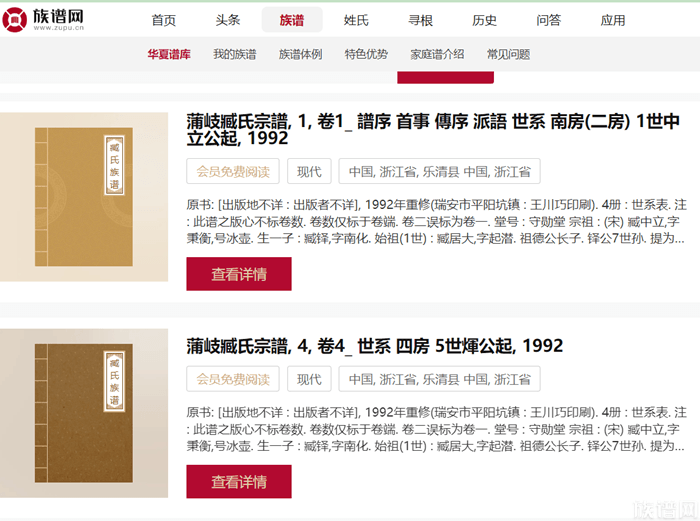Click 查看详情 for the 卷1 genealogy
The width and height of the screenshot is (700, 521).
pos(238,274)
